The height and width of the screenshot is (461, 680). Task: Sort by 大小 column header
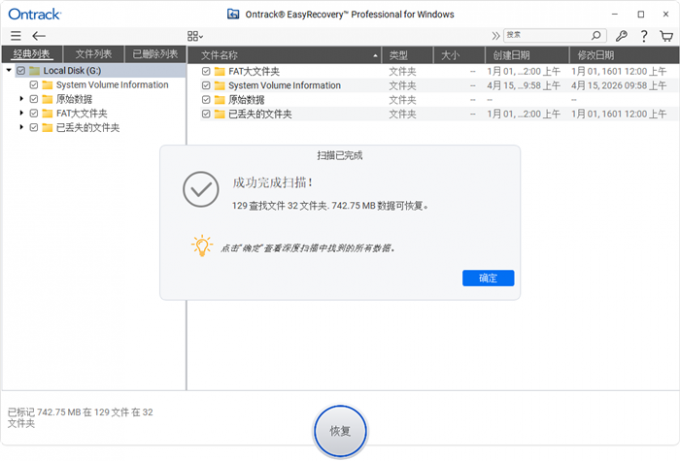coord(459,55)
